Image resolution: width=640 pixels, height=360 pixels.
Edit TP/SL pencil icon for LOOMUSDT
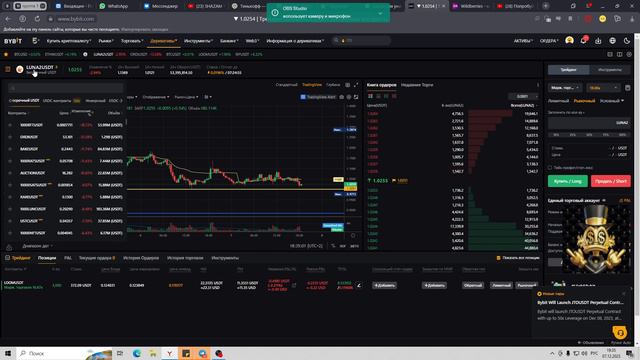359,285
